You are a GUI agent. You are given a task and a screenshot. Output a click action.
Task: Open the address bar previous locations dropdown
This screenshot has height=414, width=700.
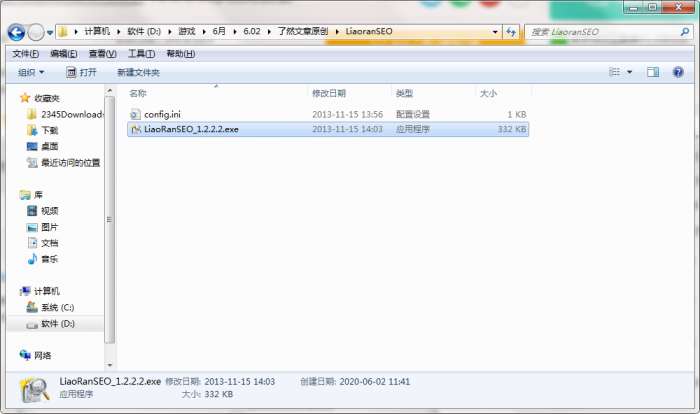[495, 32]
